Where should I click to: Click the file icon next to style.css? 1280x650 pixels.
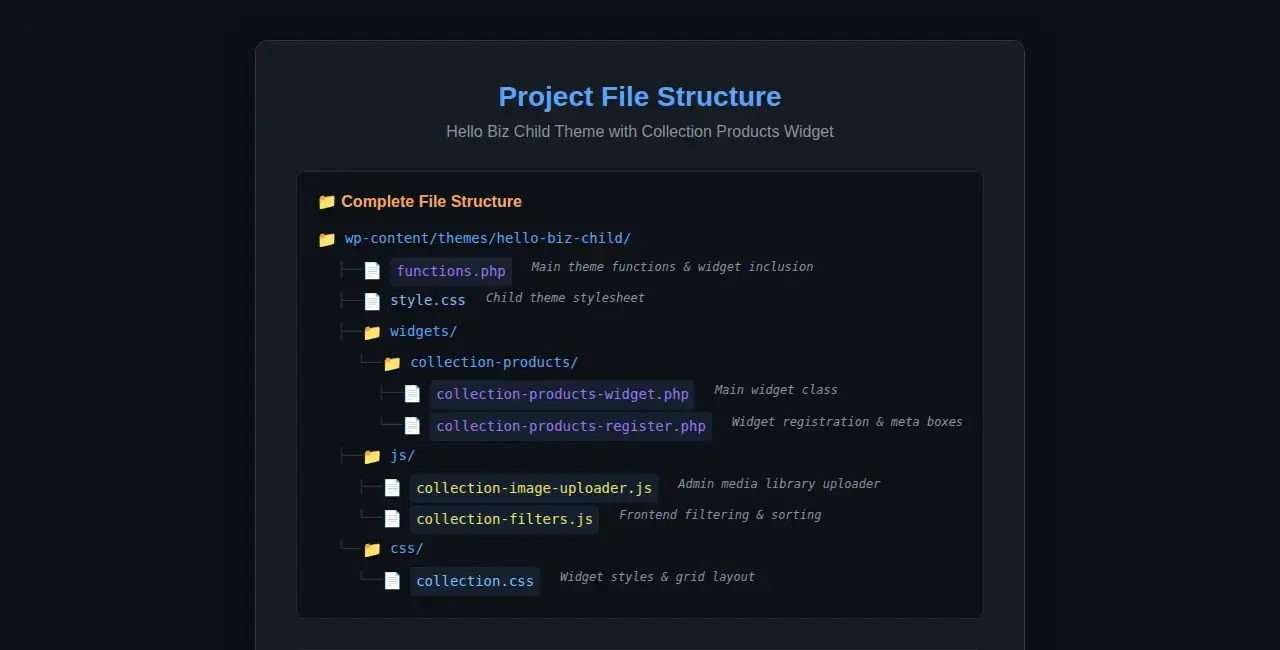click(372, 301)
